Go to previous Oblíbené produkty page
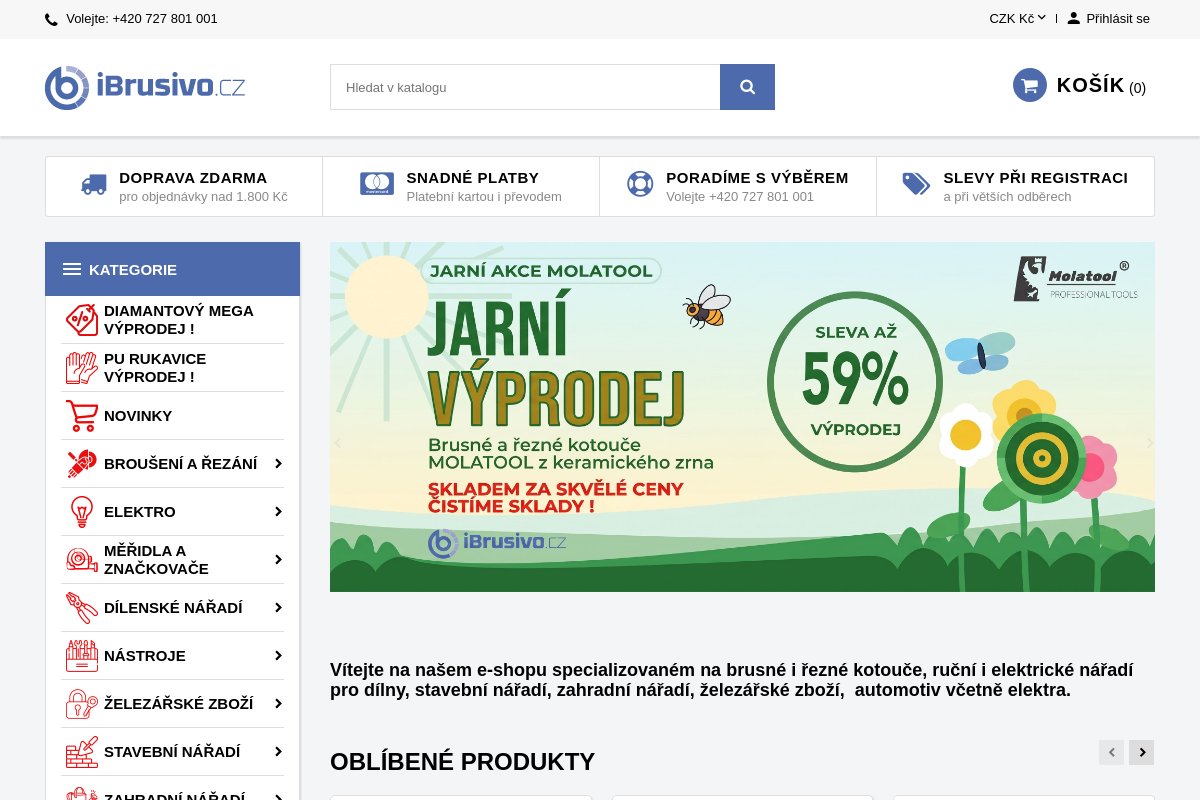Image resolution: width=1200 pixels, height=800 pixels. [1111, 752]
